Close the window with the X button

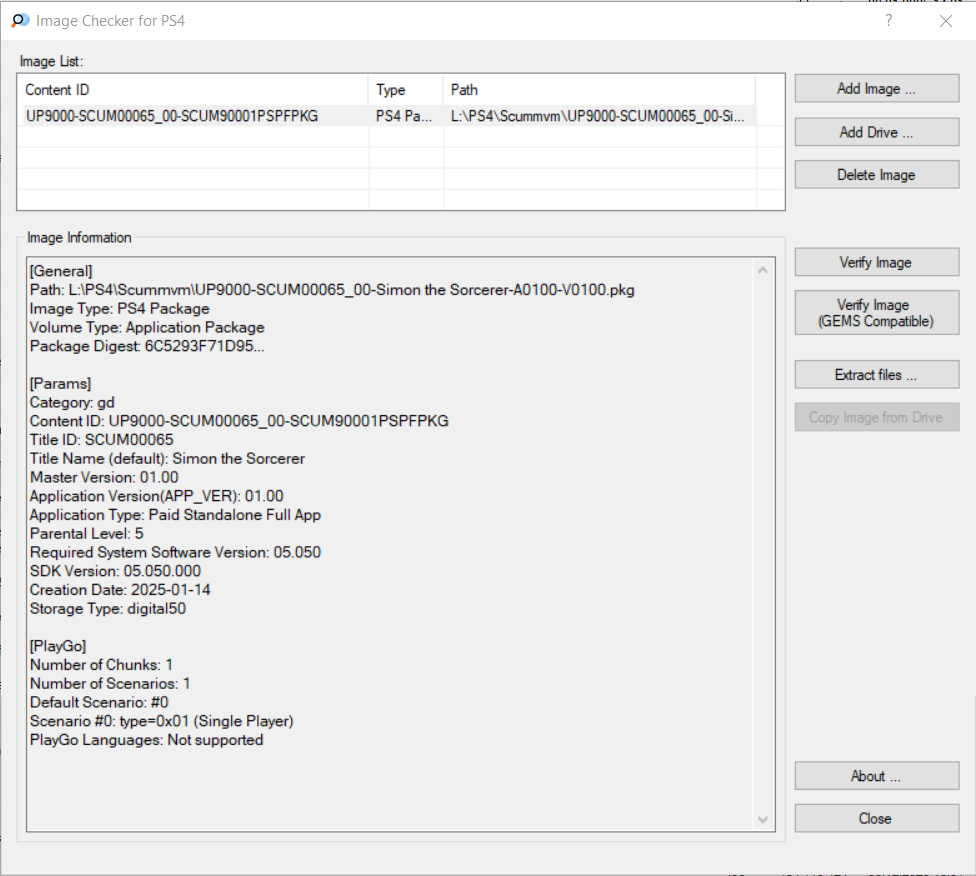pyautogui.click(x=946, y=21)
